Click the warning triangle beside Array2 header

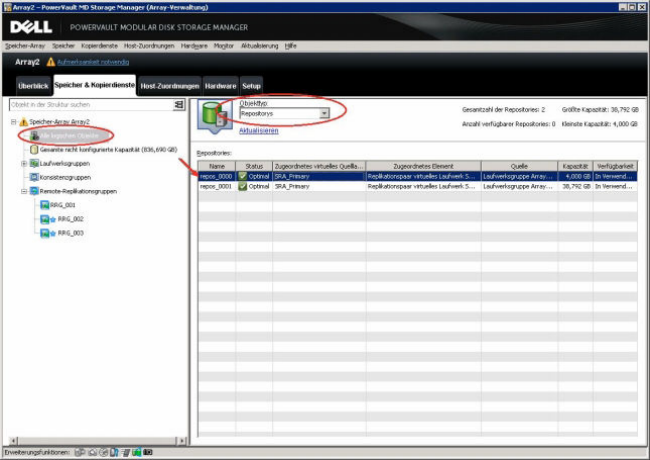click(x=51, y=62)
